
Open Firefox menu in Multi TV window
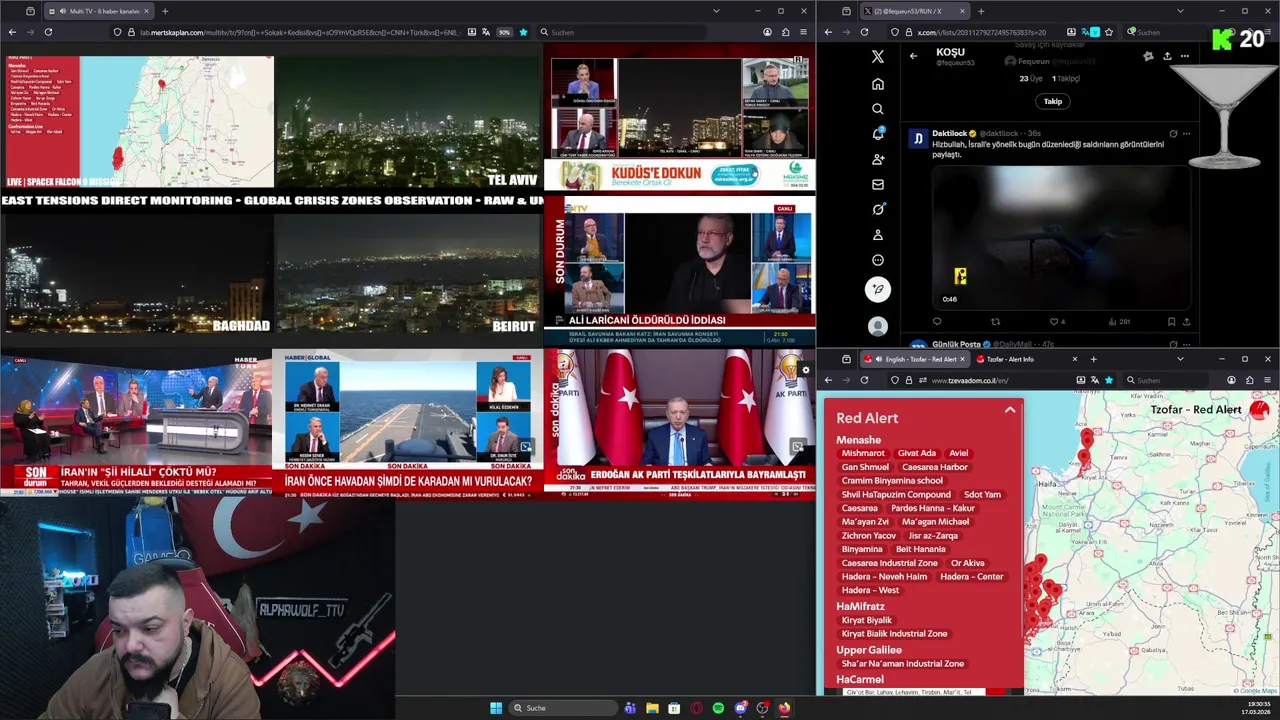803,32
